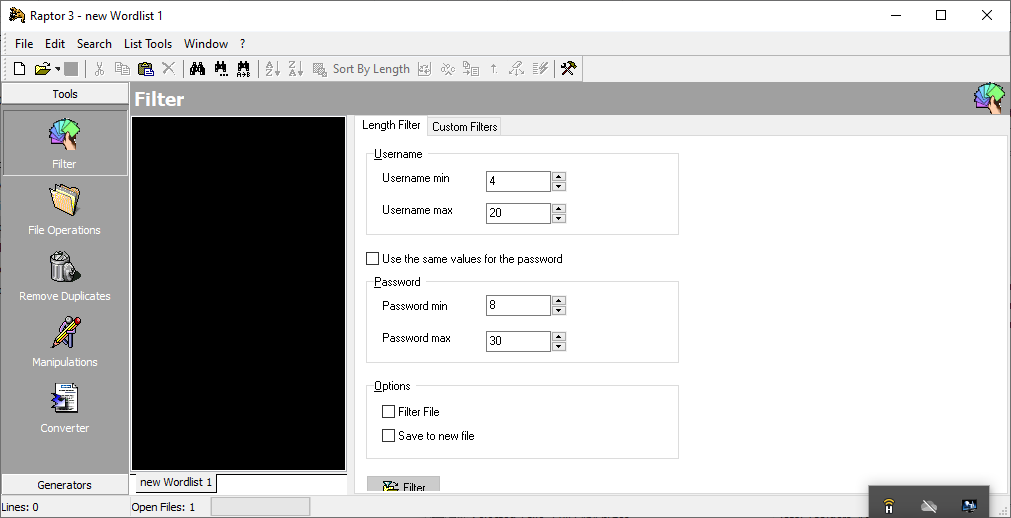This screenshot has height=518, width=1011.
Task: Click the Paste clipboard toolbar icon
Action: (145, 69)
